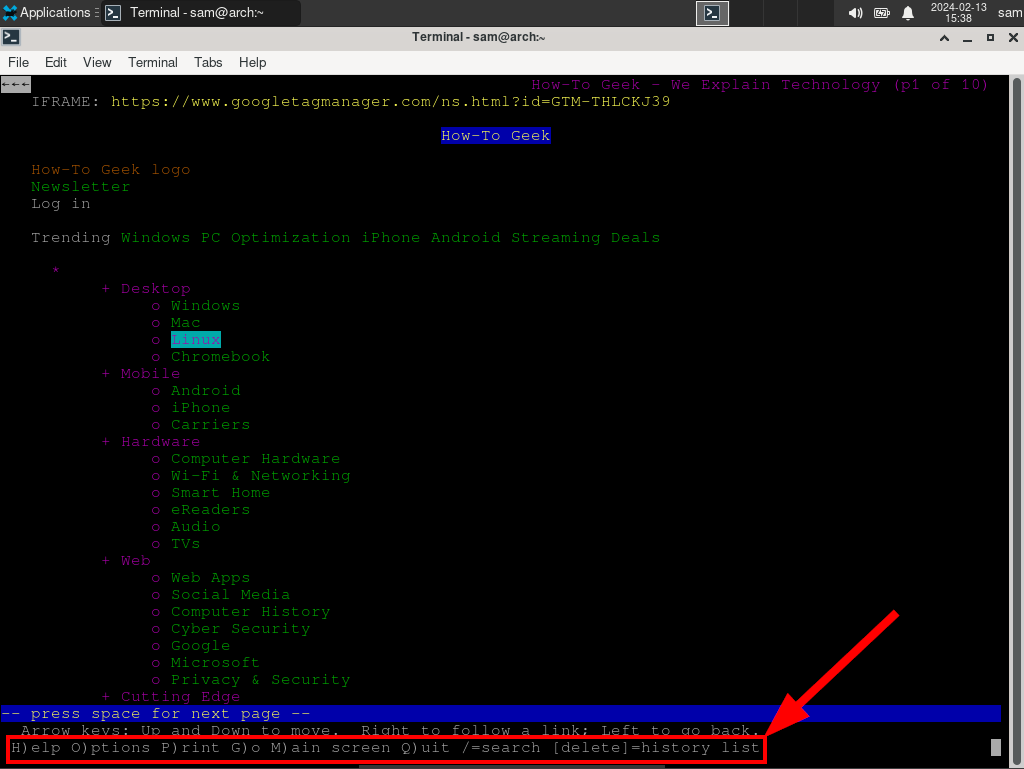
Task: Click the Smart Home link
Action: [x=221, y=493]
